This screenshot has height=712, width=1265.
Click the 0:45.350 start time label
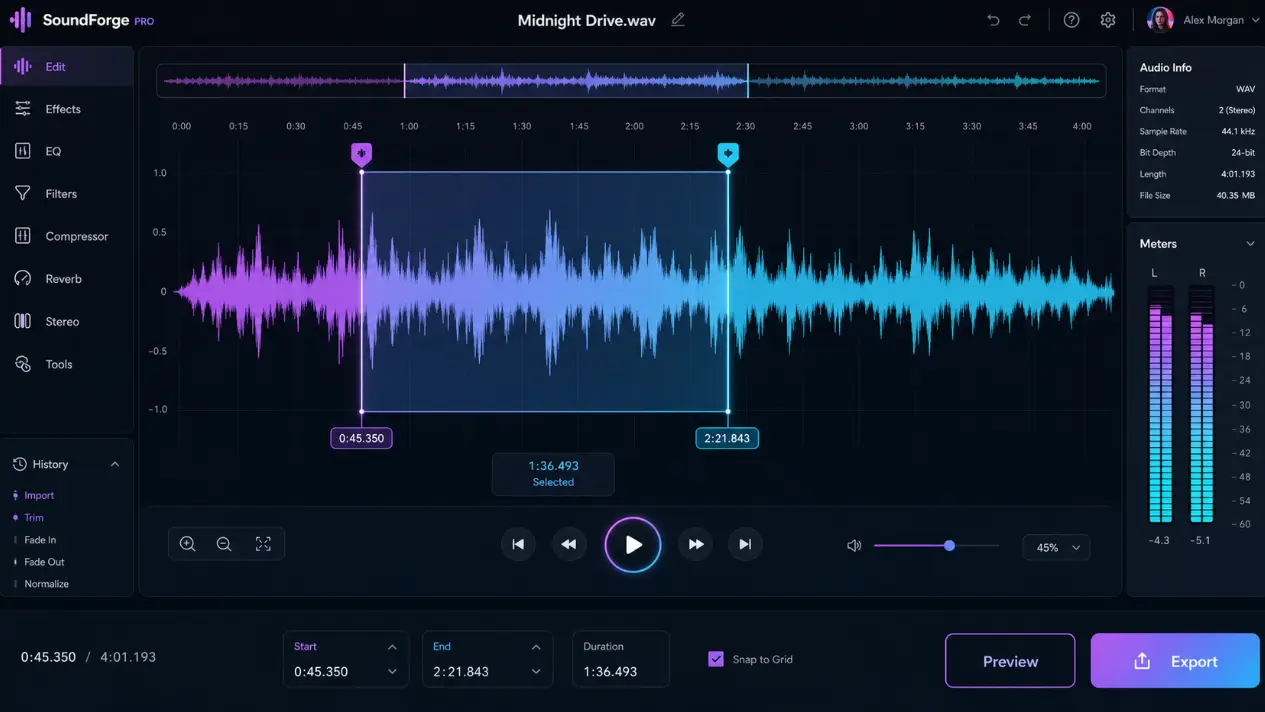[x=361, y=438]
